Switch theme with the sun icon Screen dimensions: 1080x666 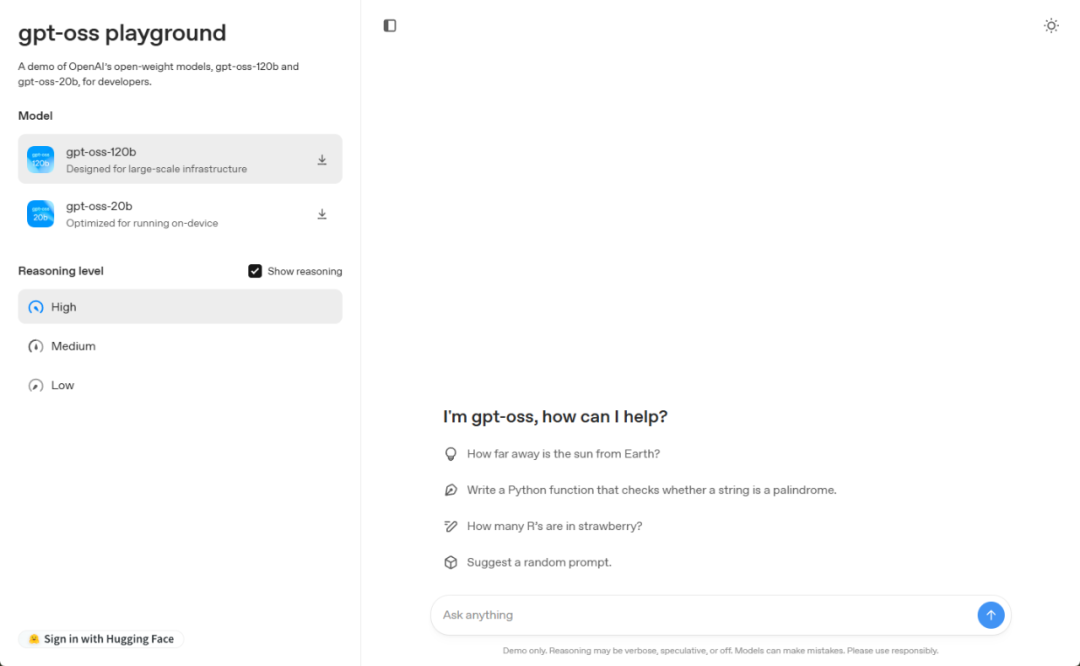(1050, 25)
